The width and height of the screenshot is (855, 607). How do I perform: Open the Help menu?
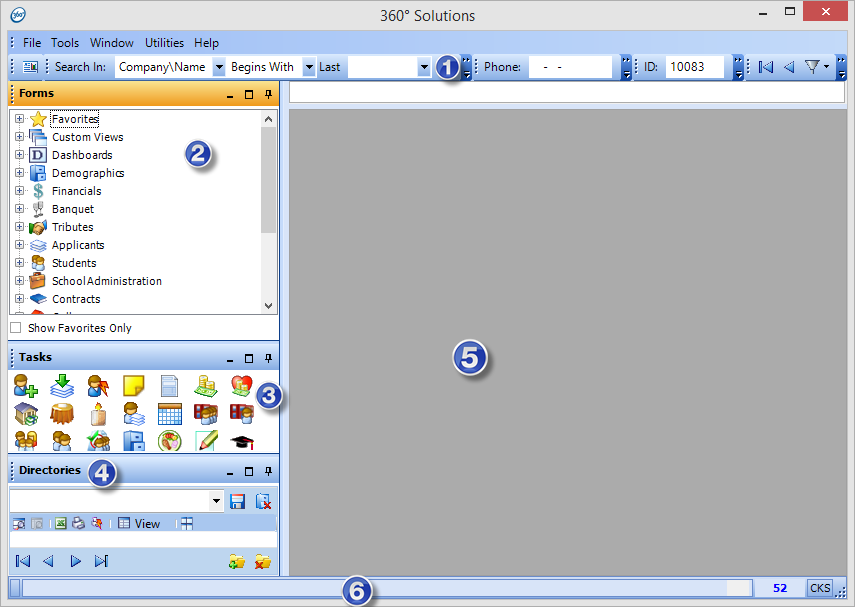click(206, 43)
